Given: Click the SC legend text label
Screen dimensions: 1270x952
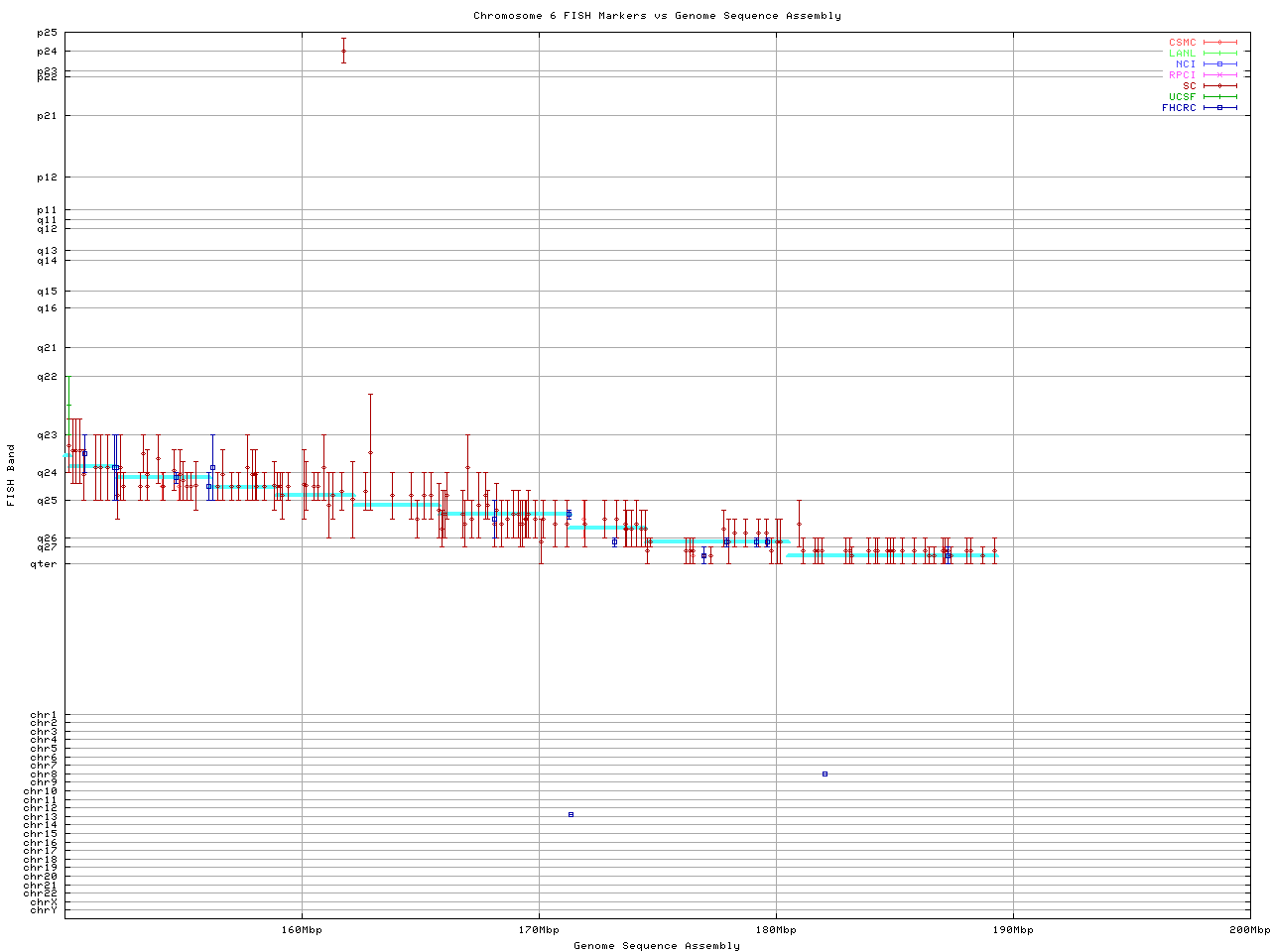Looking at the screenshot, I should 1189,86.
